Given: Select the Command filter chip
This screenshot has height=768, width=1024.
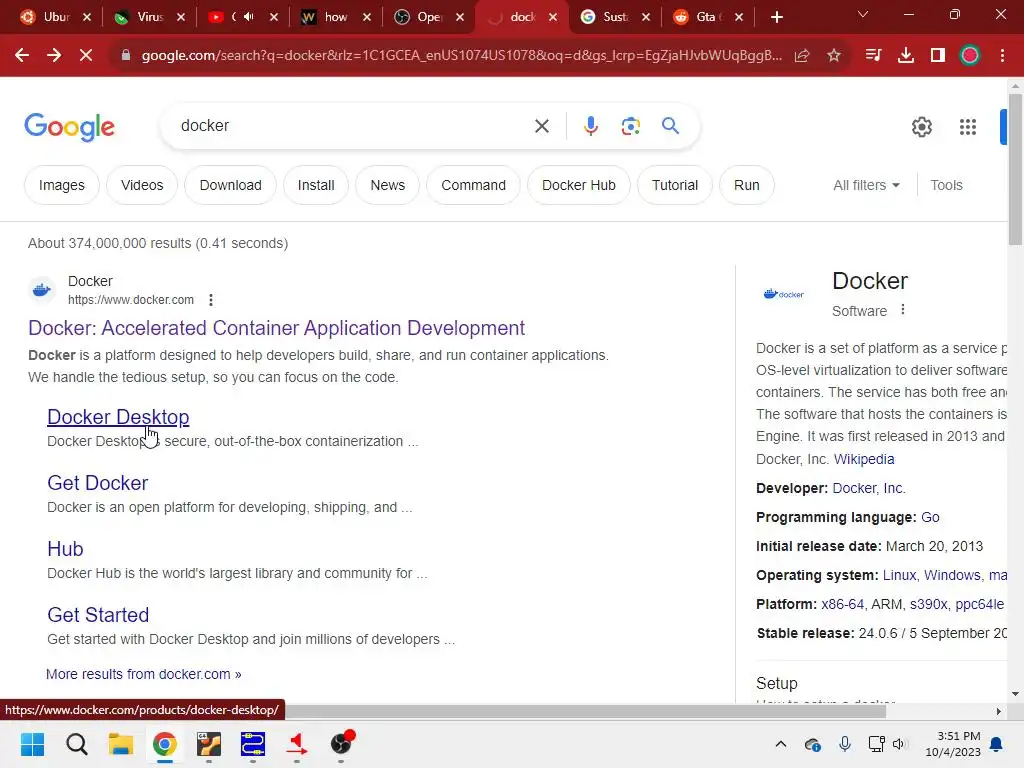Looking at the screenshot, I should point(473,185).
